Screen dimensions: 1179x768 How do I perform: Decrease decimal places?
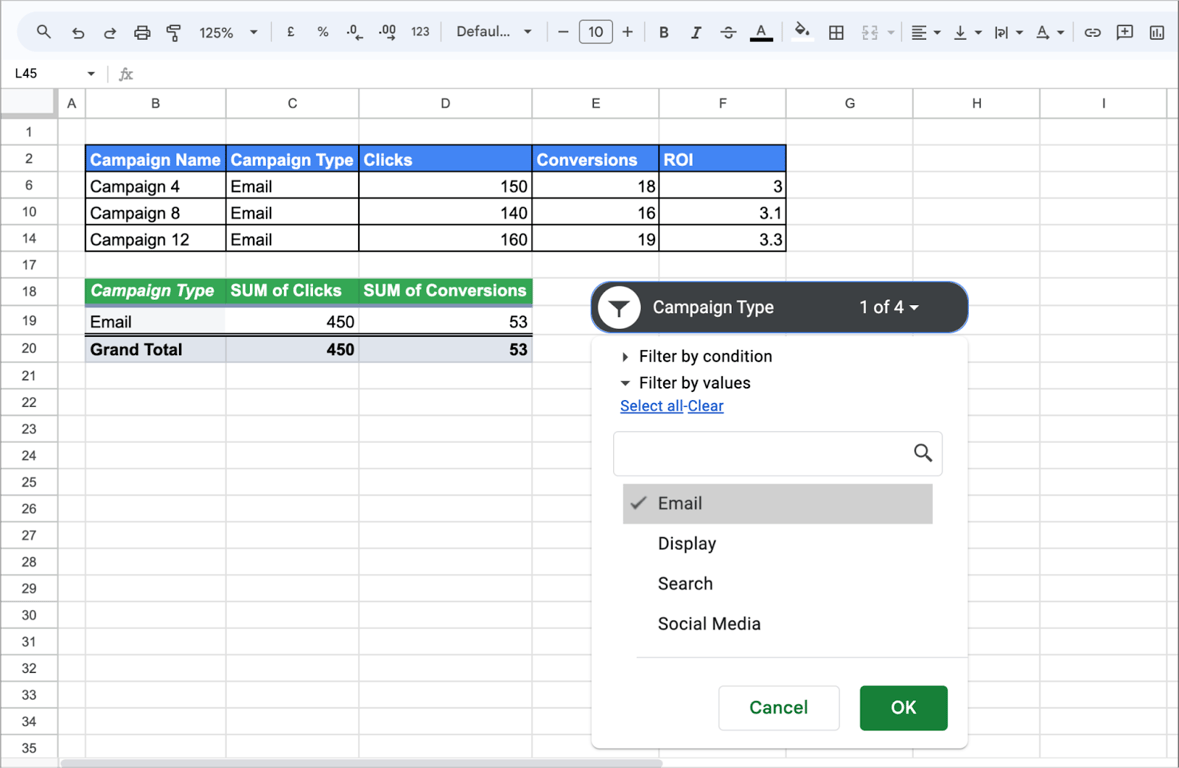click(x=354, y=32)
